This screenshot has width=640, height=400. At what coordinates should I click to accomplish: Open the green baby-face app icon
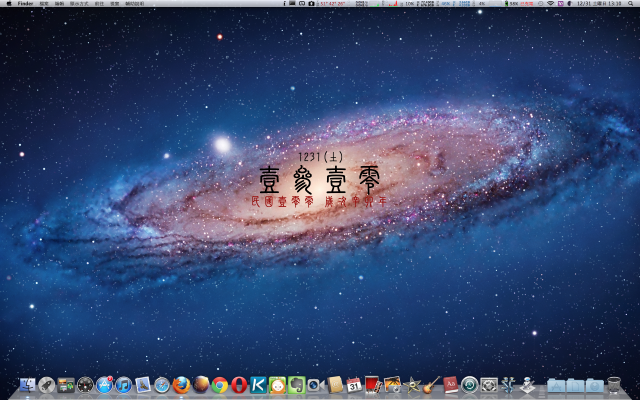277,385
